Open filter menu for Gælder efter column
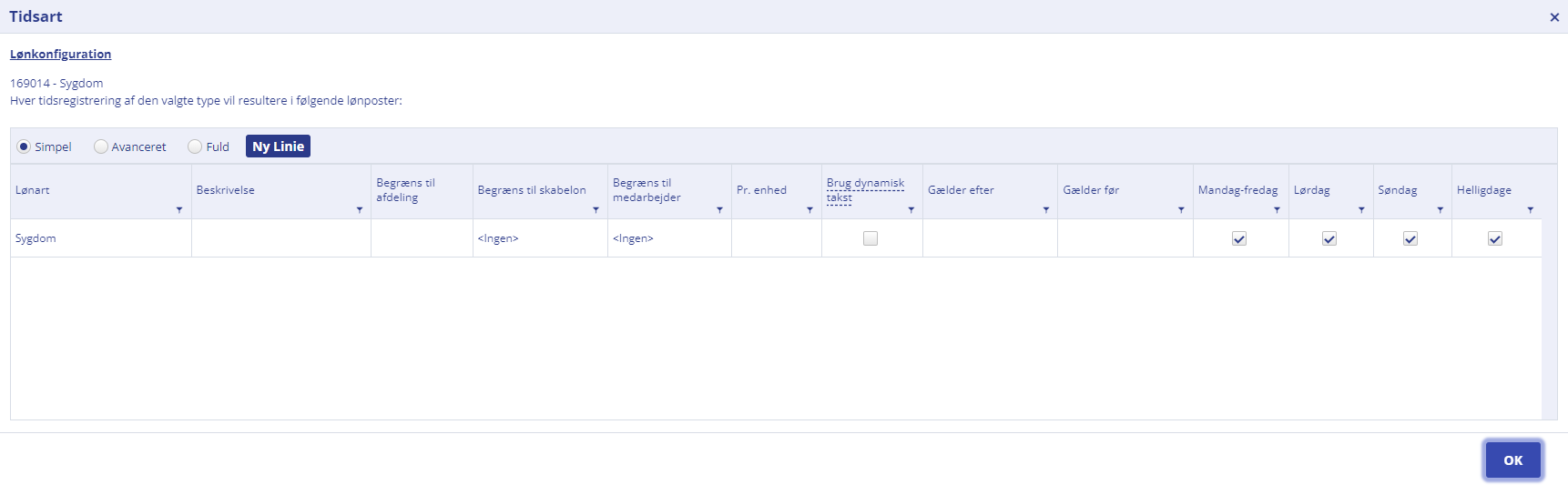The width and height of the screenshot is (1568, 485). pyautogui.click(x=1046, y=210)
